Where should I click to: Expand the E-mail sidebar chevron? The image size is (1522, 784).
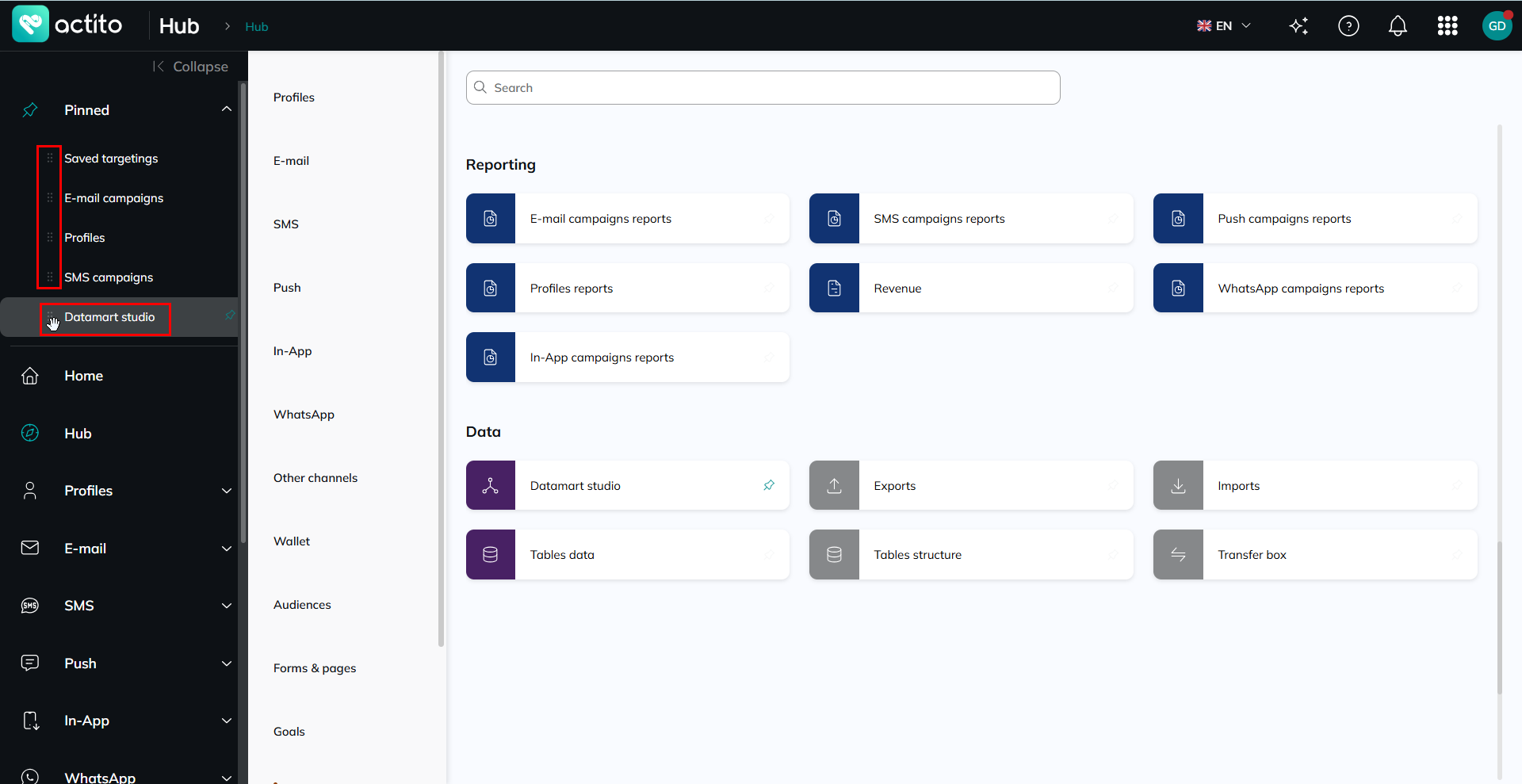tap(227, 549)
